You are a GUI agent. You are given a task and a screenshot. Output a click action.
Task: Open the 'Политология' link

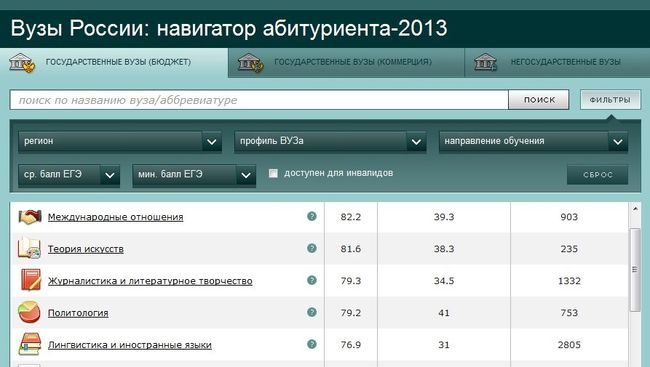pos(78,313)
